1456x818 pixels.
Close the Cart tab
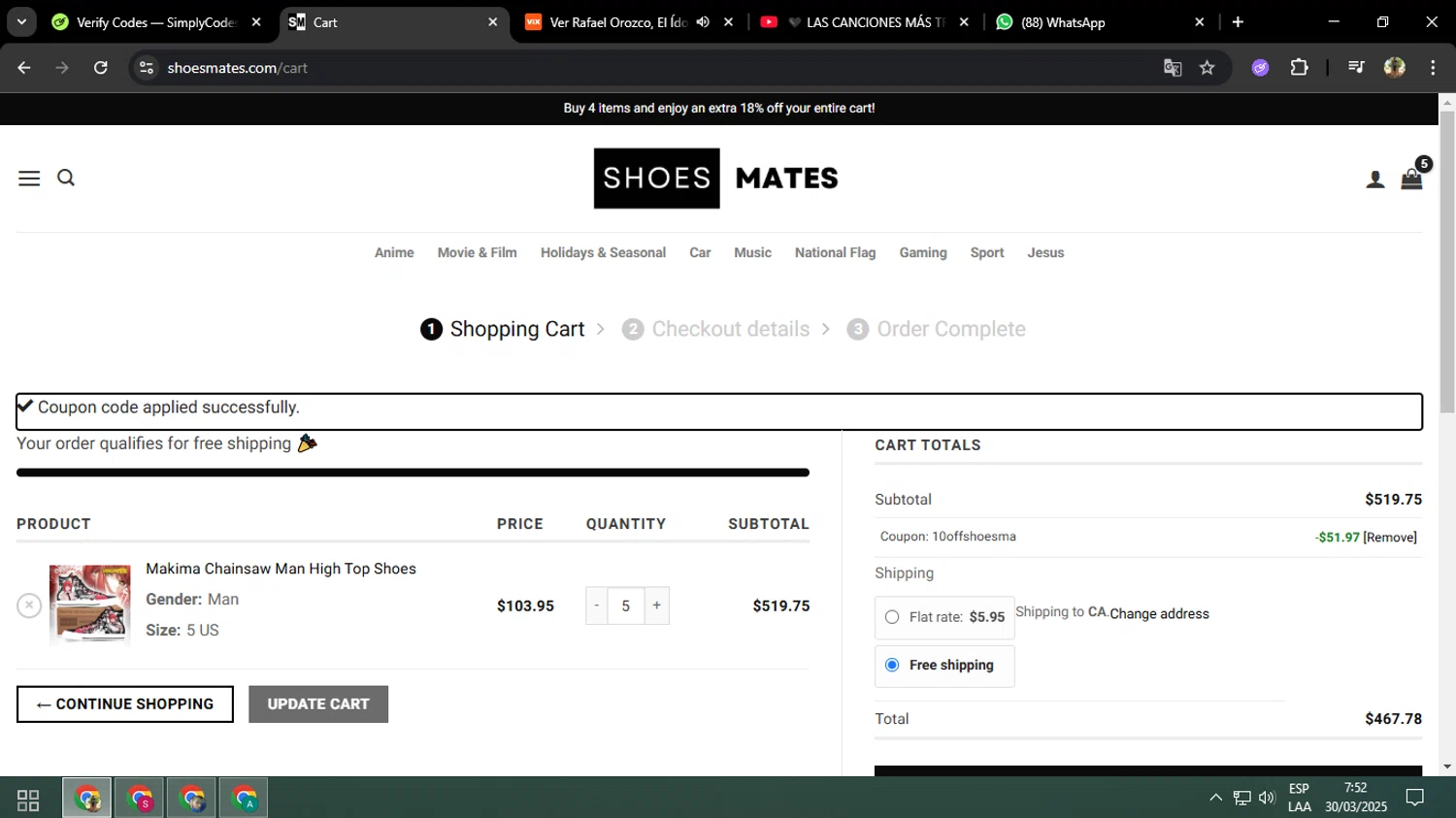click(492, 22)
